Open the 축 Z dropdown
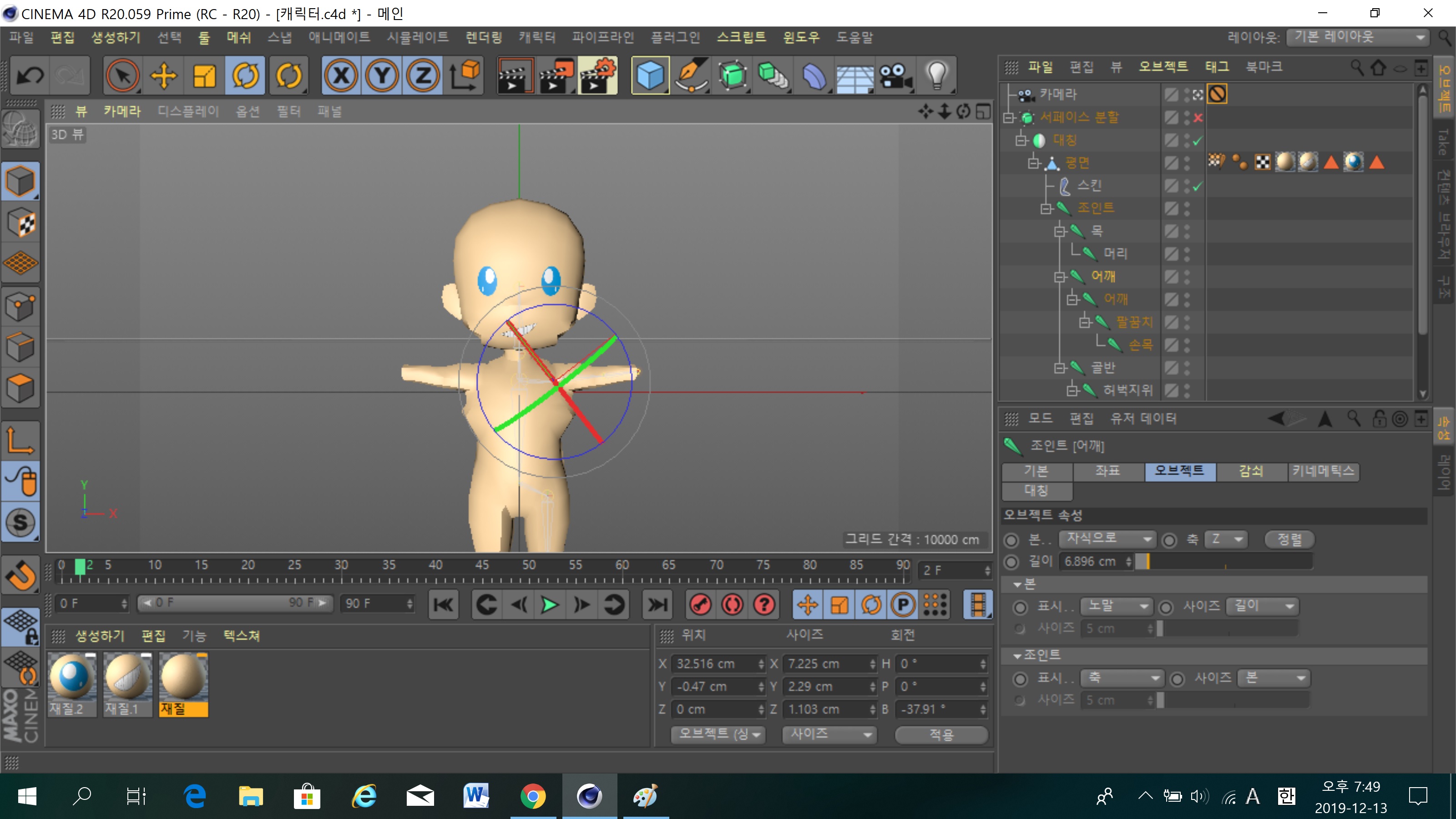The image size is (1456, 819). pos(1225,538)
